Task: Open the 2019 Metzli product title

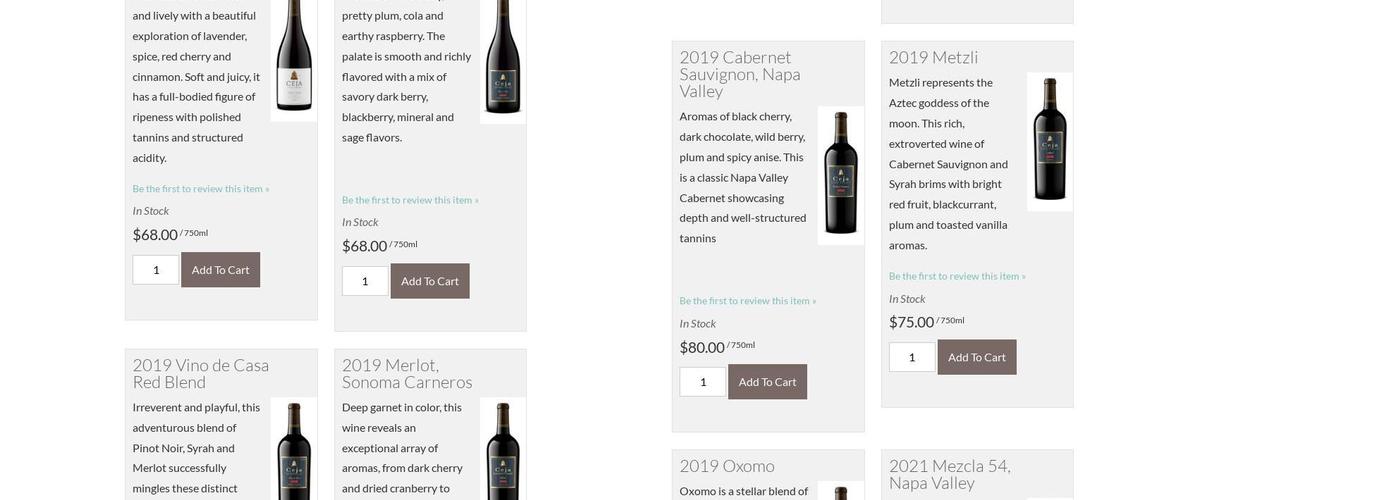Action: click(x=933, y=57)
